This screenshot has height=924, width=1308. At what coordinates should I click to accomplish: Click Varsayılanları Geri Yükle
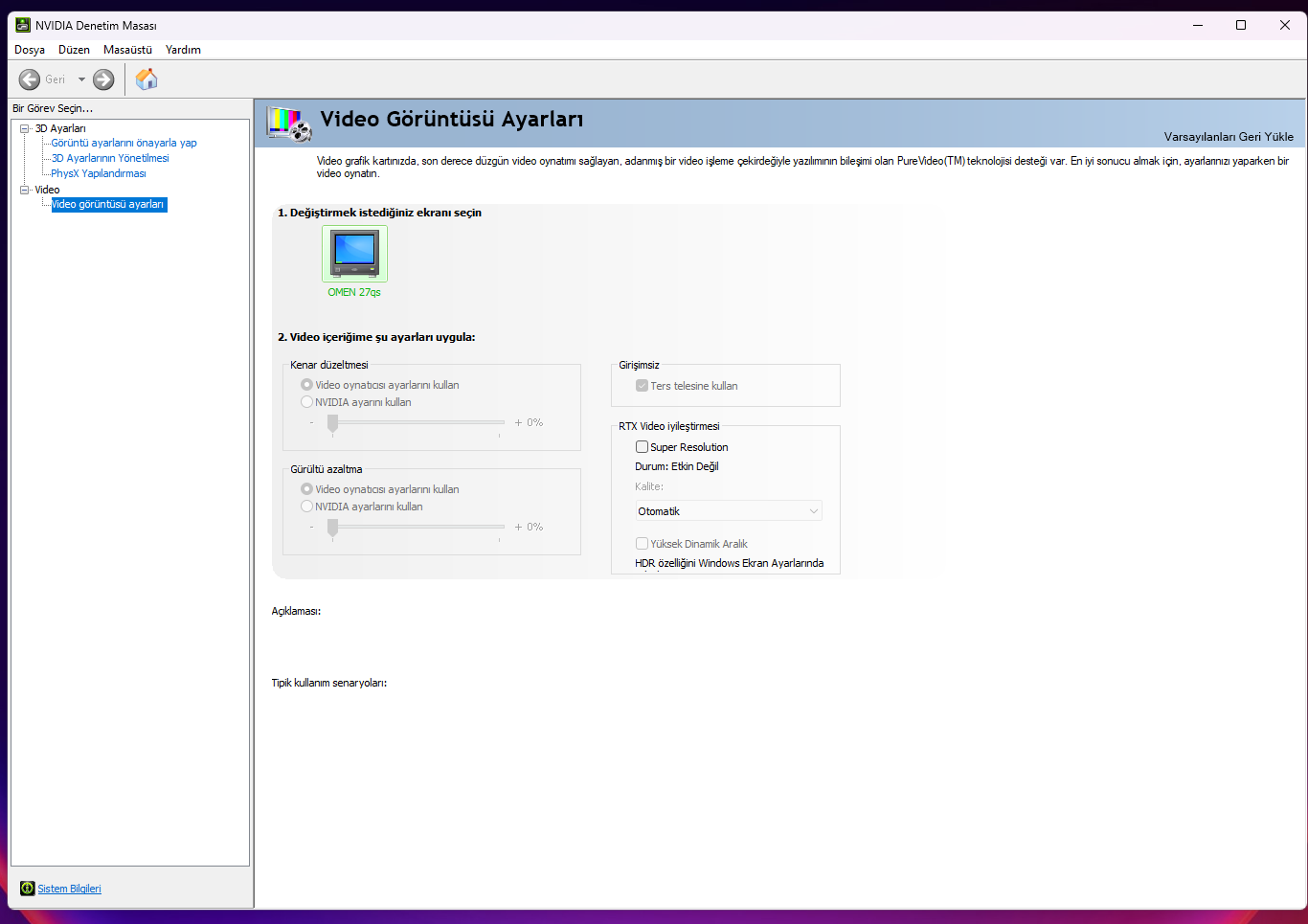click(1229, 136)
